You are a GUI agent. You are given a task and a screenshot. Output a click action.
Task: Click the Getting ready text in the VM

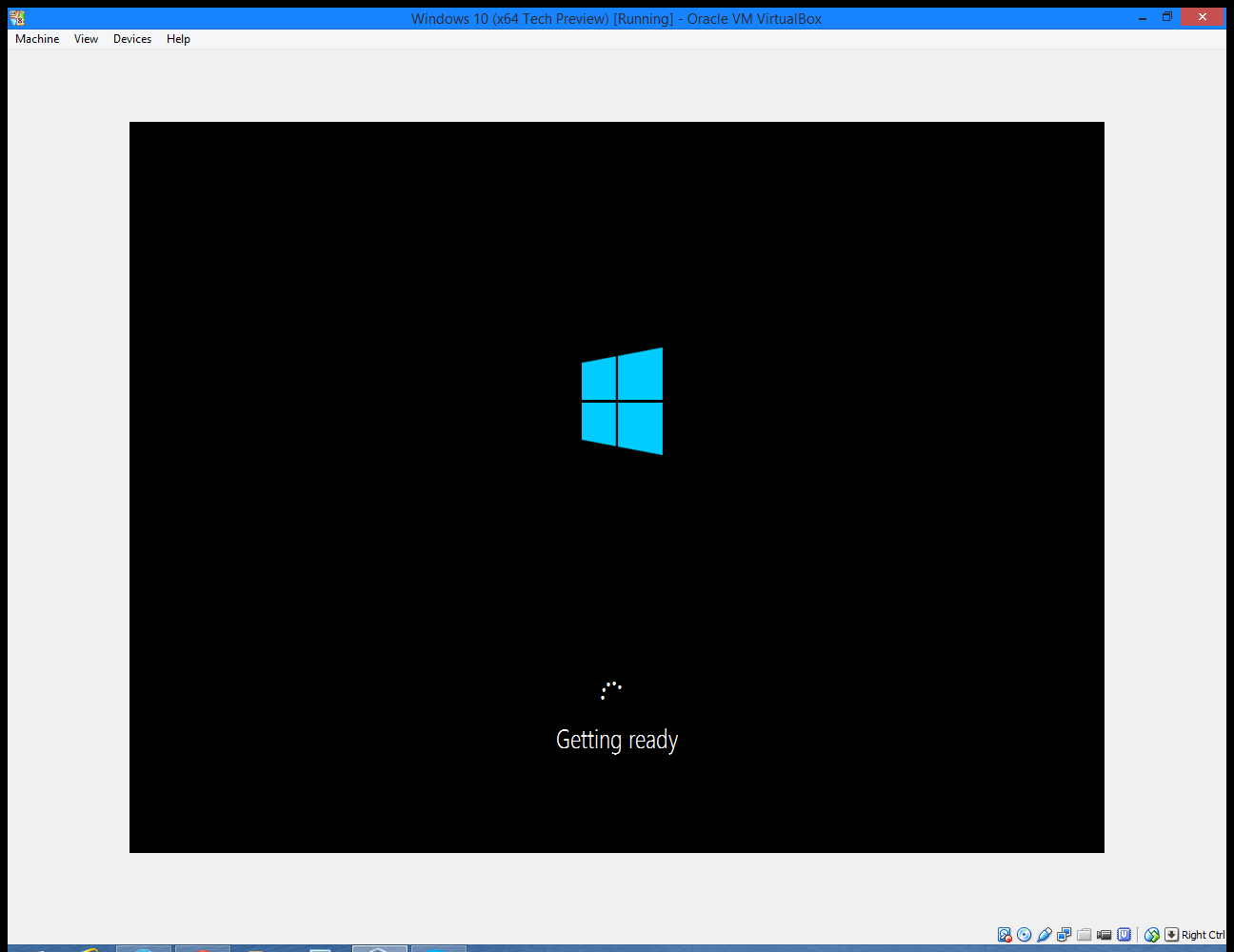coord(617,740)
